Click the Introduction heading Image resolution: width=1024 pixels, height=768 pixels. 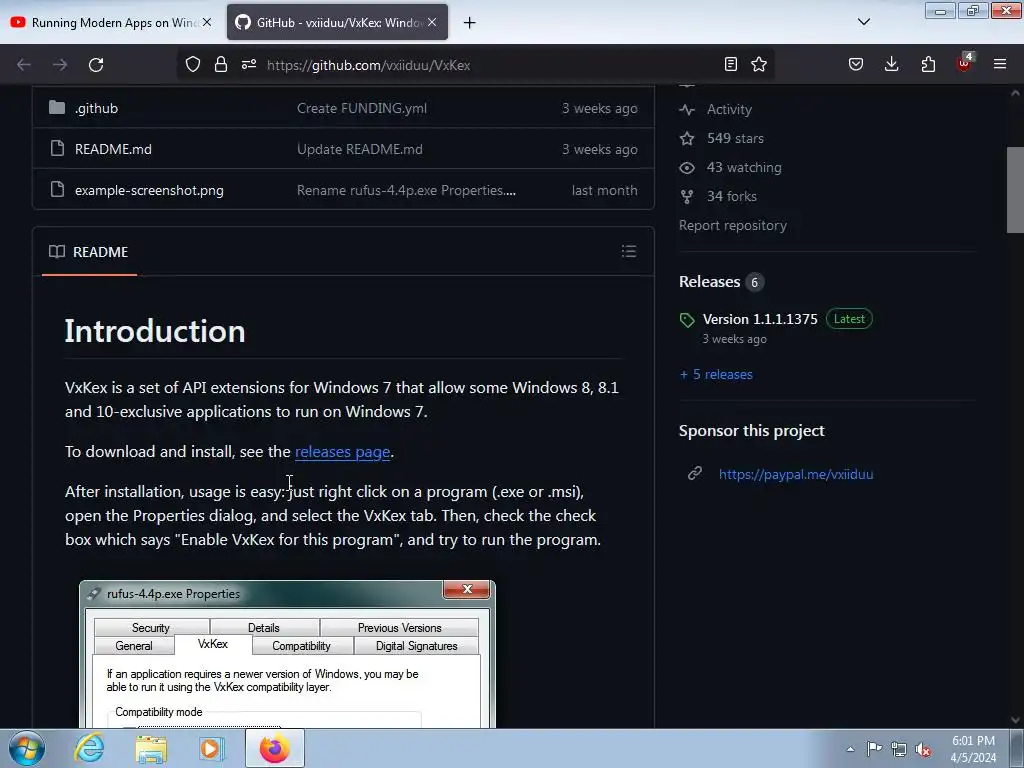coord(155,331)
